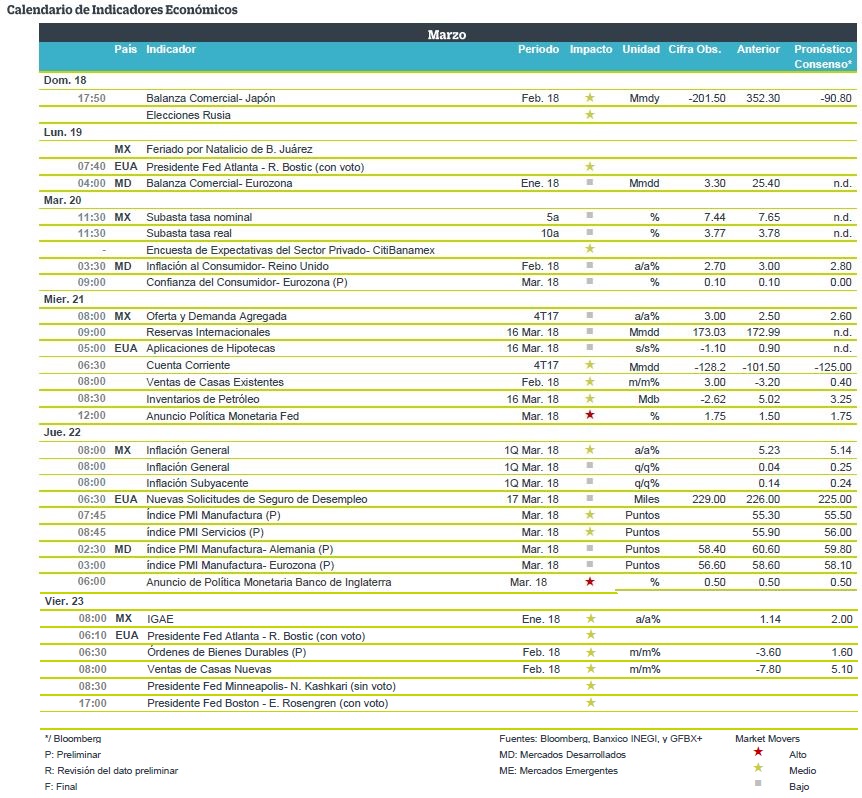Click the star in the Inflación General a/a% row
Screen dimensions: 862x798
pos(590,450)
